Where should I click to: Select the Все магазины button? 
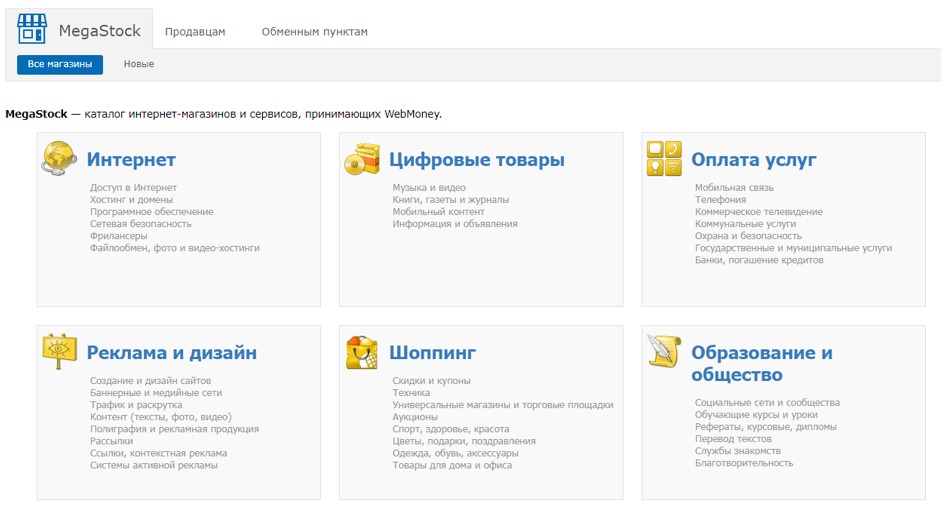60,64
